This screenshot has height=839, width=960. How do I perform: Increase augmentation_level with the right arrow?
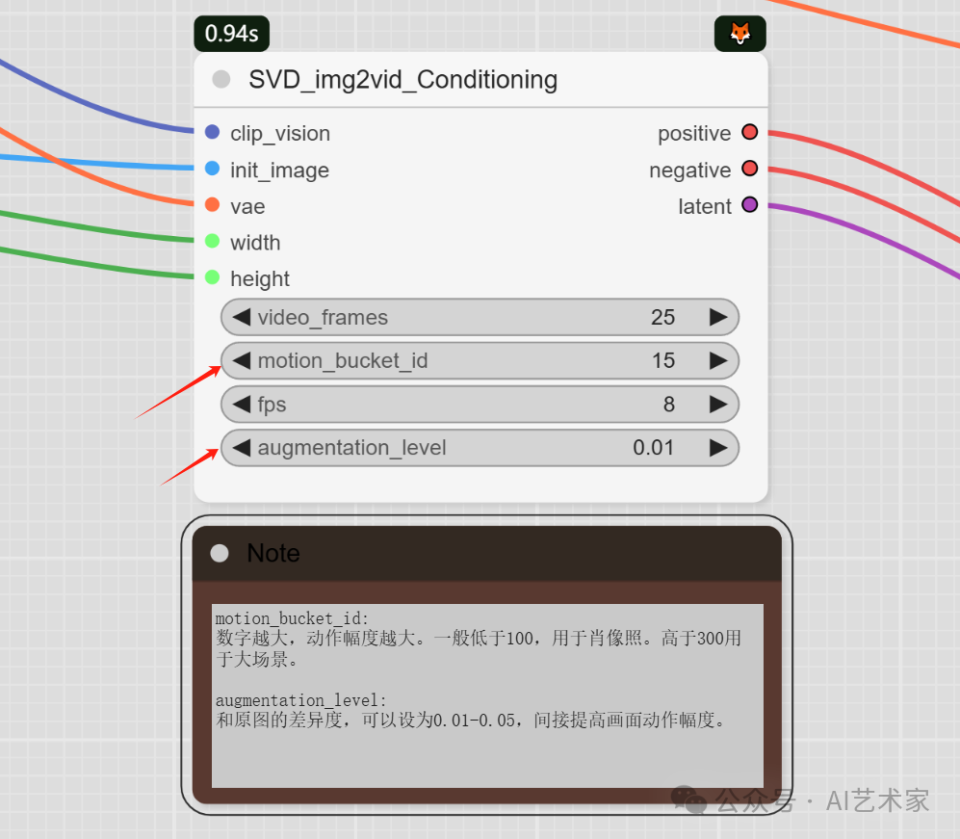click(x=718, y=448)
